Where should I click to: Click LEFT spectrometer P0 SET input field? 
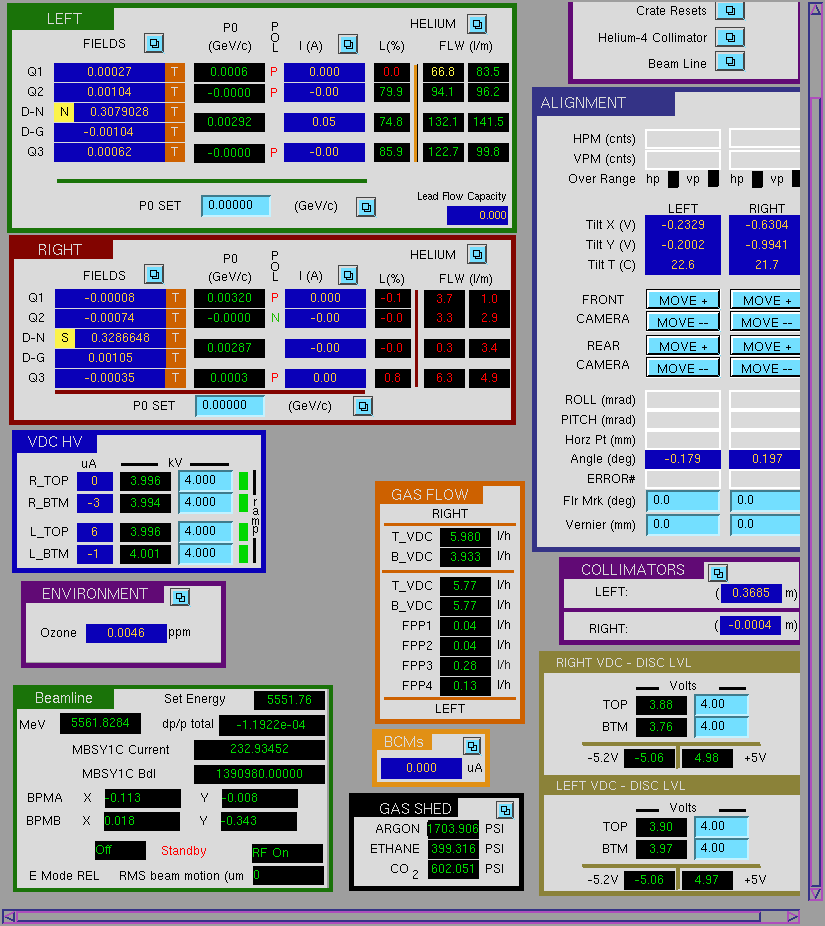tap(236, 206)
